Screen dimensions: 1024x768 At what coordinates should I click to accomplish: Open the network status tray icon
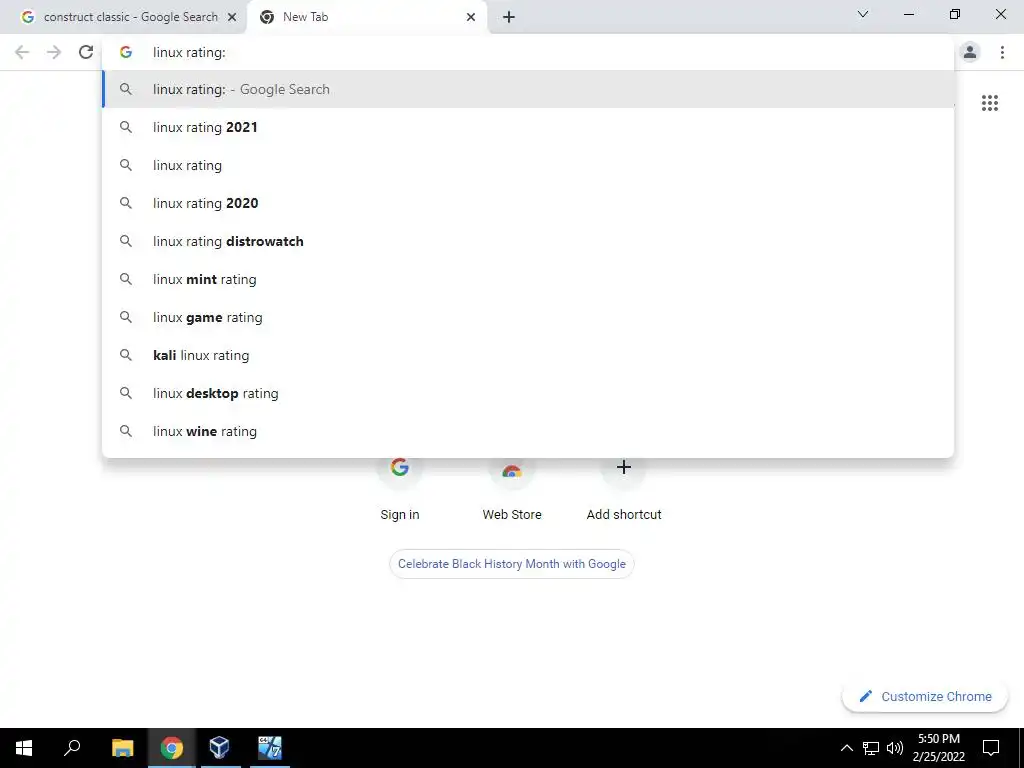(871, 748)
